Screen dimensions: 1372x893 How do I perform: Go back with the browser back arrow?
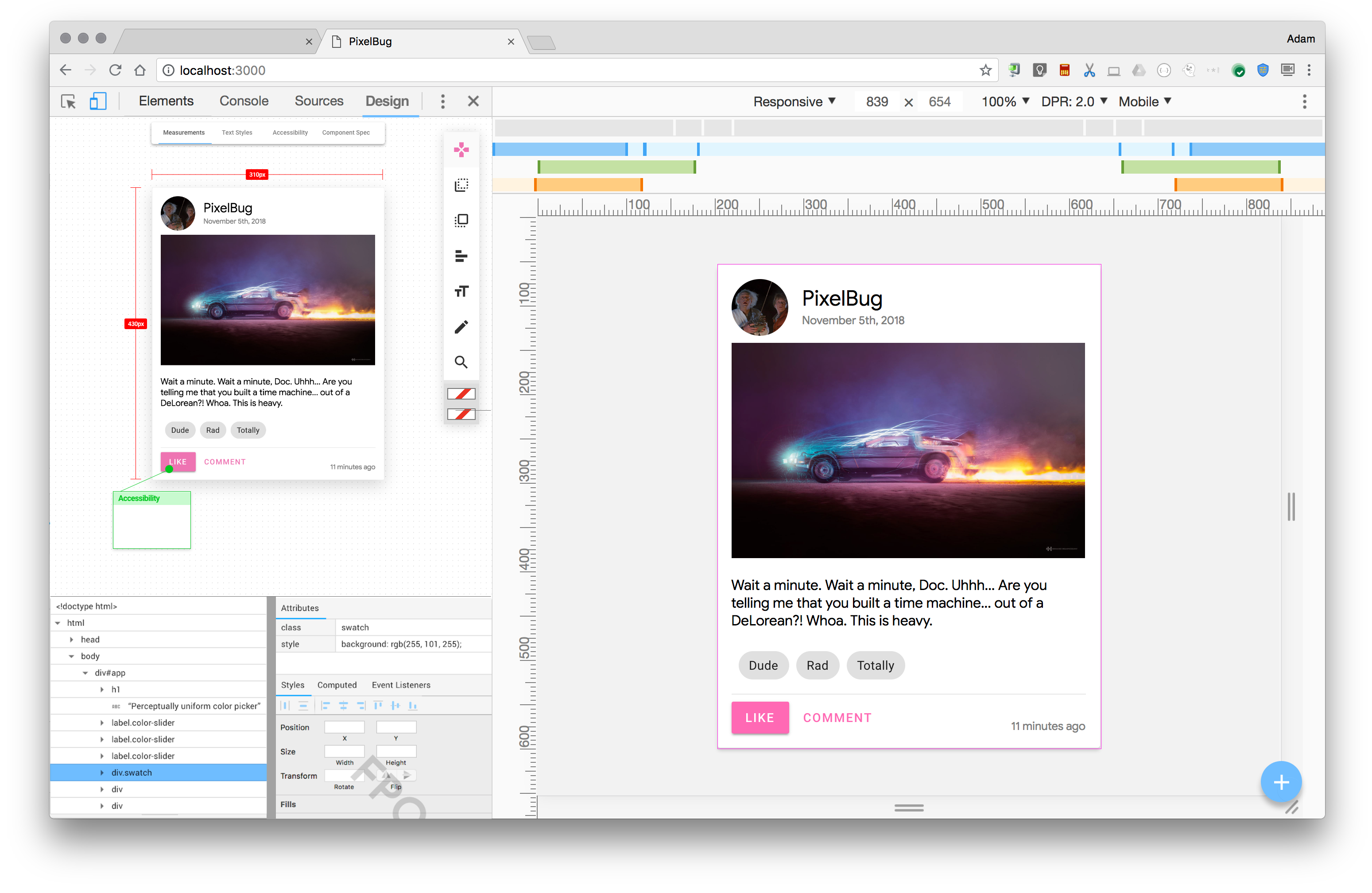(65, 70)
